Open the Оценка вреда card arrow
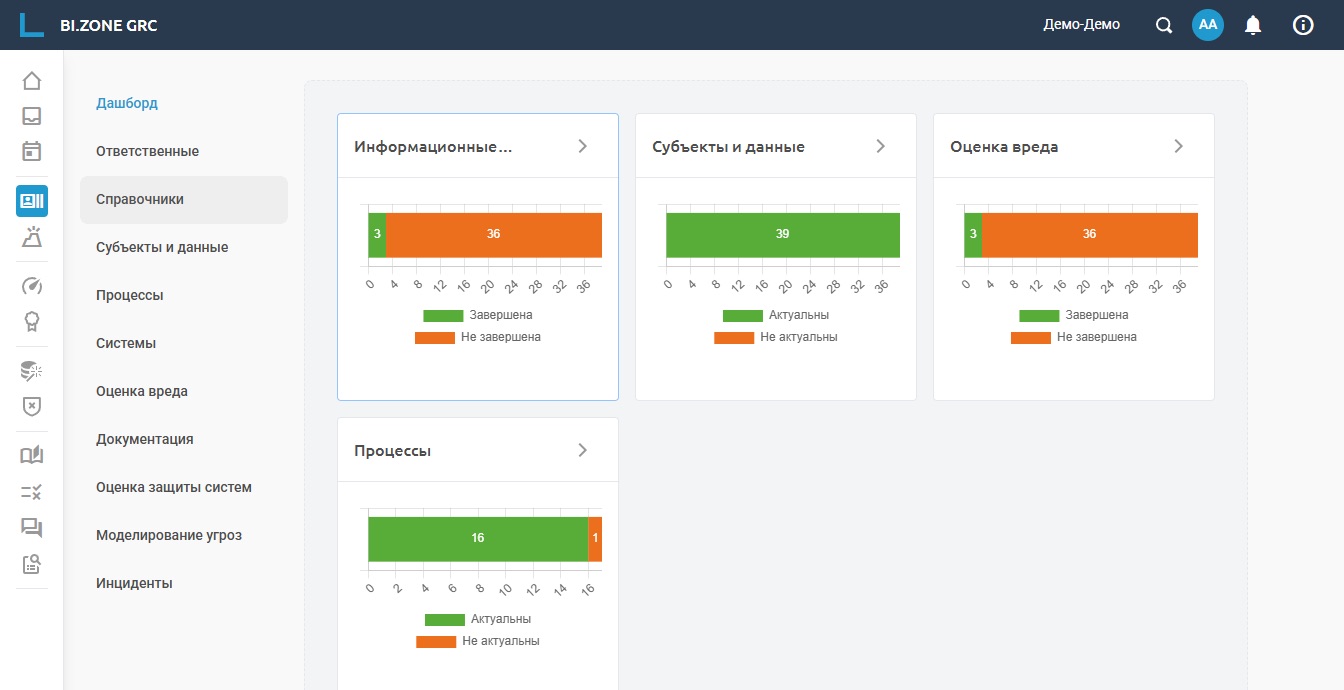This screenshot has width=1344, height=690. coord(1179,146)
